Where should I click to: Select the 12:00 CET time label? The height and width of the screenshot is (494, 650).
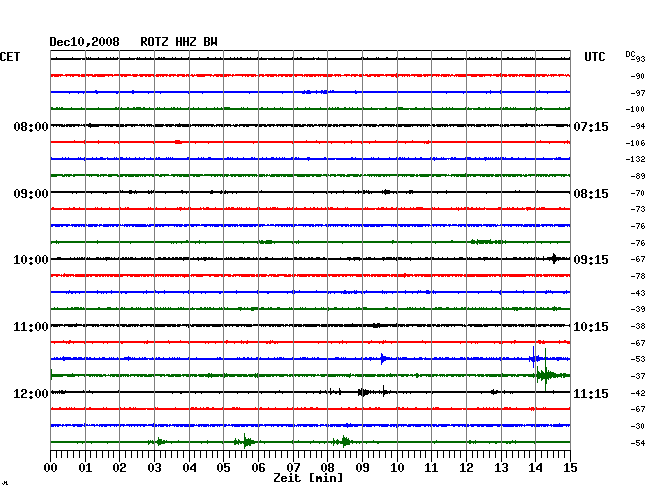tap(31, 393)
